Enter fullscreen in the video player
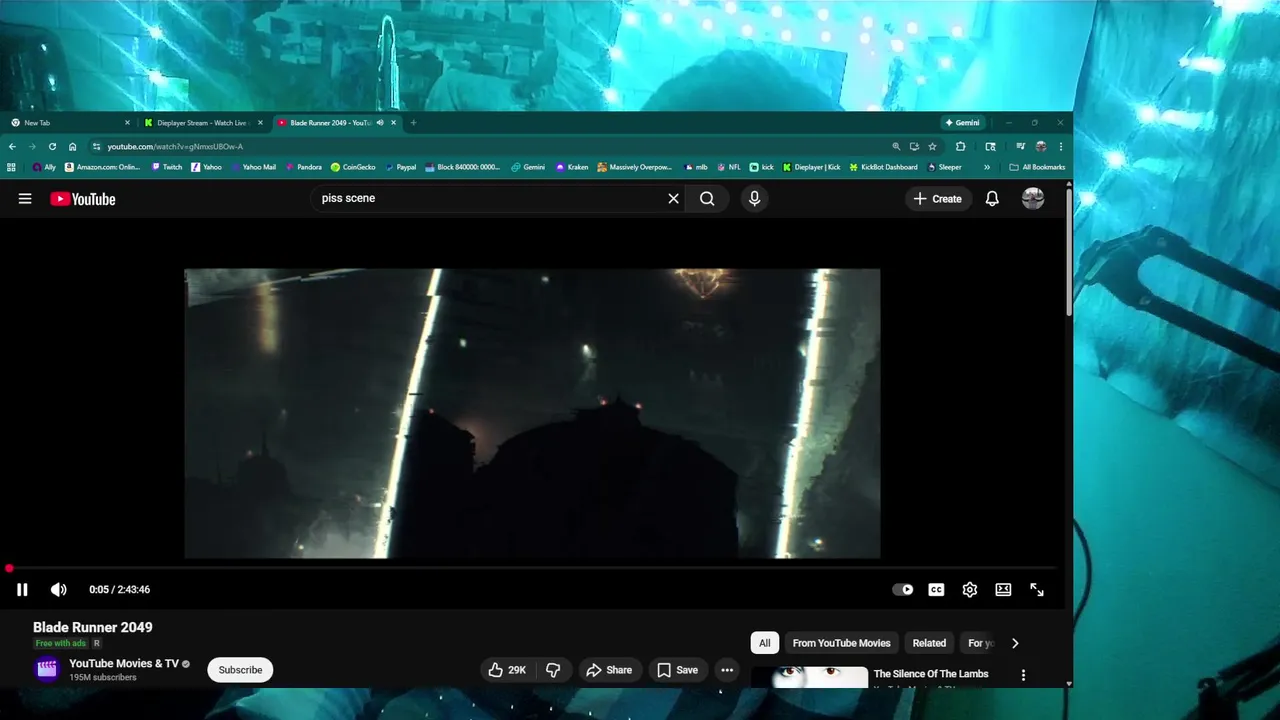 [x=1037, y=590]
